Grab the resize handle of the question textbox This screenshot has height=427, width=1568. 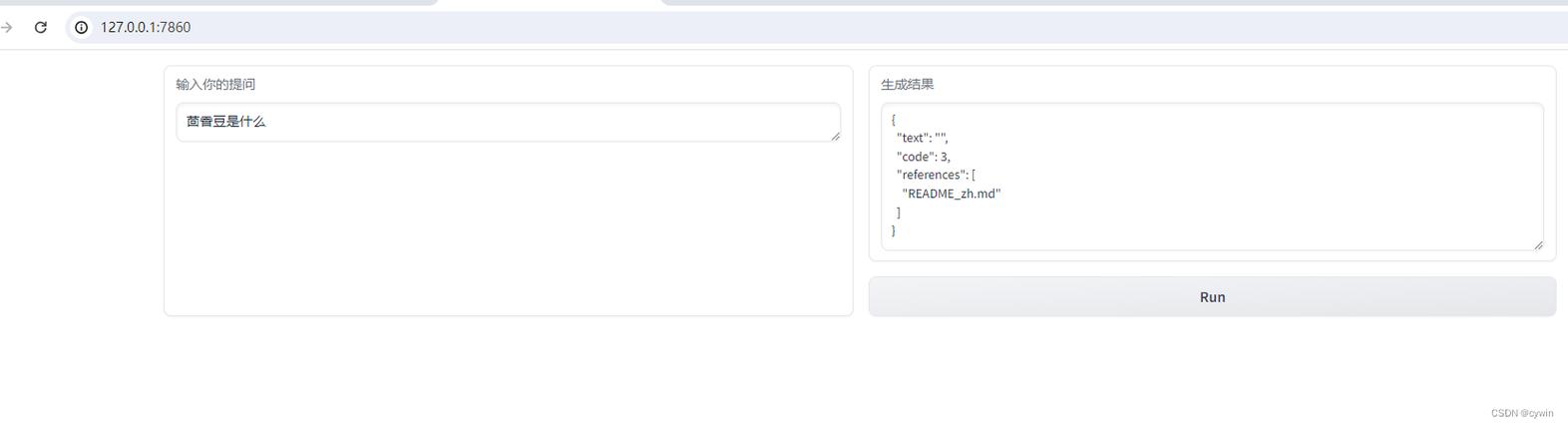coord(834,136)
